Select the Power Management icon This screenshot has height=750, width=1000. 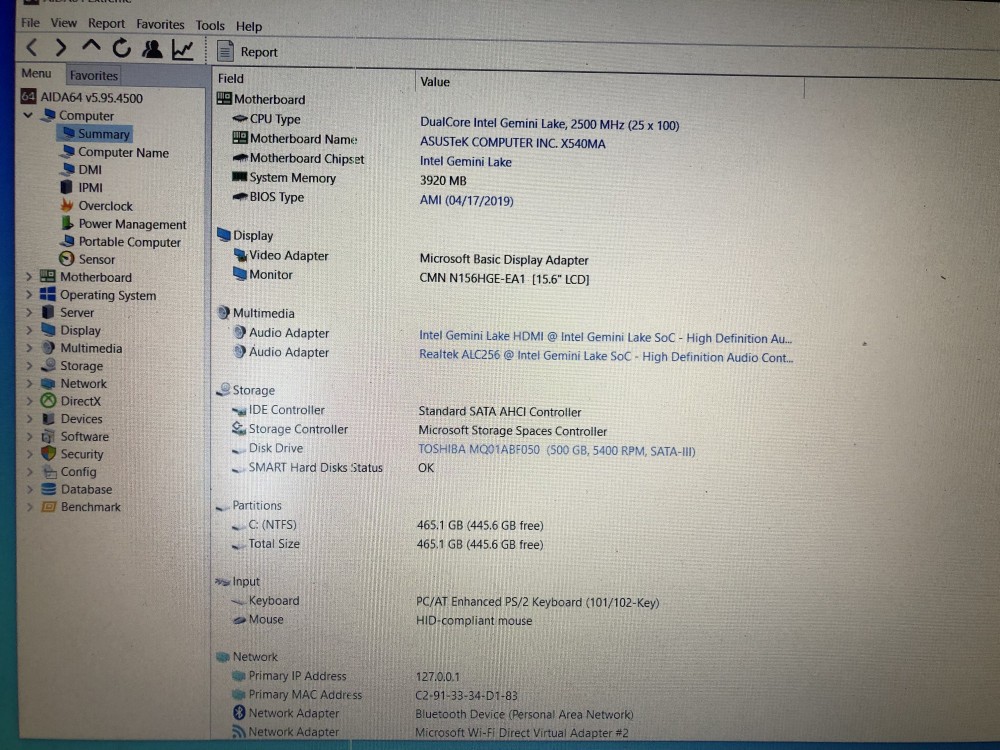[x=67, y=223]
